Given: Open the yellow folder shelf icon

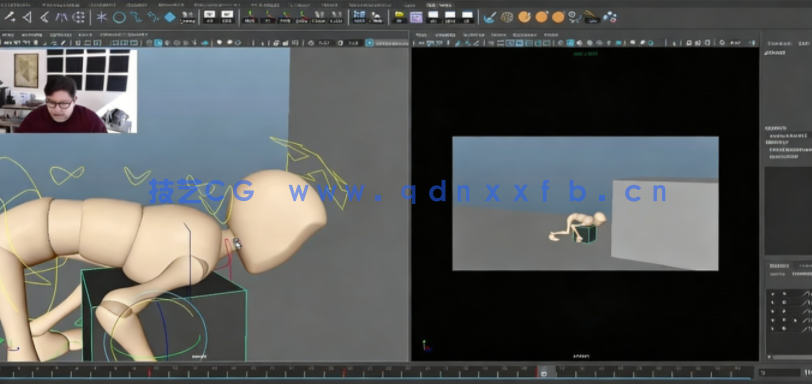Looking at the screenshot, I should (399, 18).
